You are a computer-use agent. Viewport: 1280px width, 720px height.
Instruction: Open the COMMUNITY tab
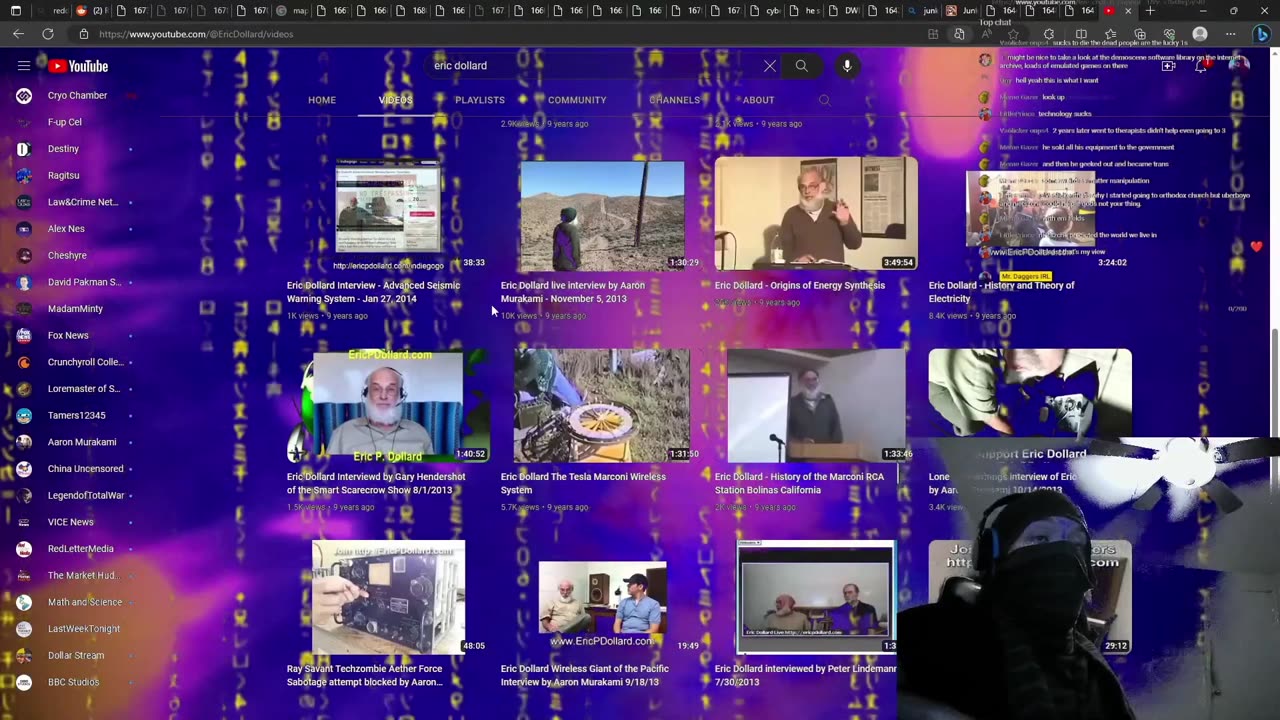click(577, 100)
